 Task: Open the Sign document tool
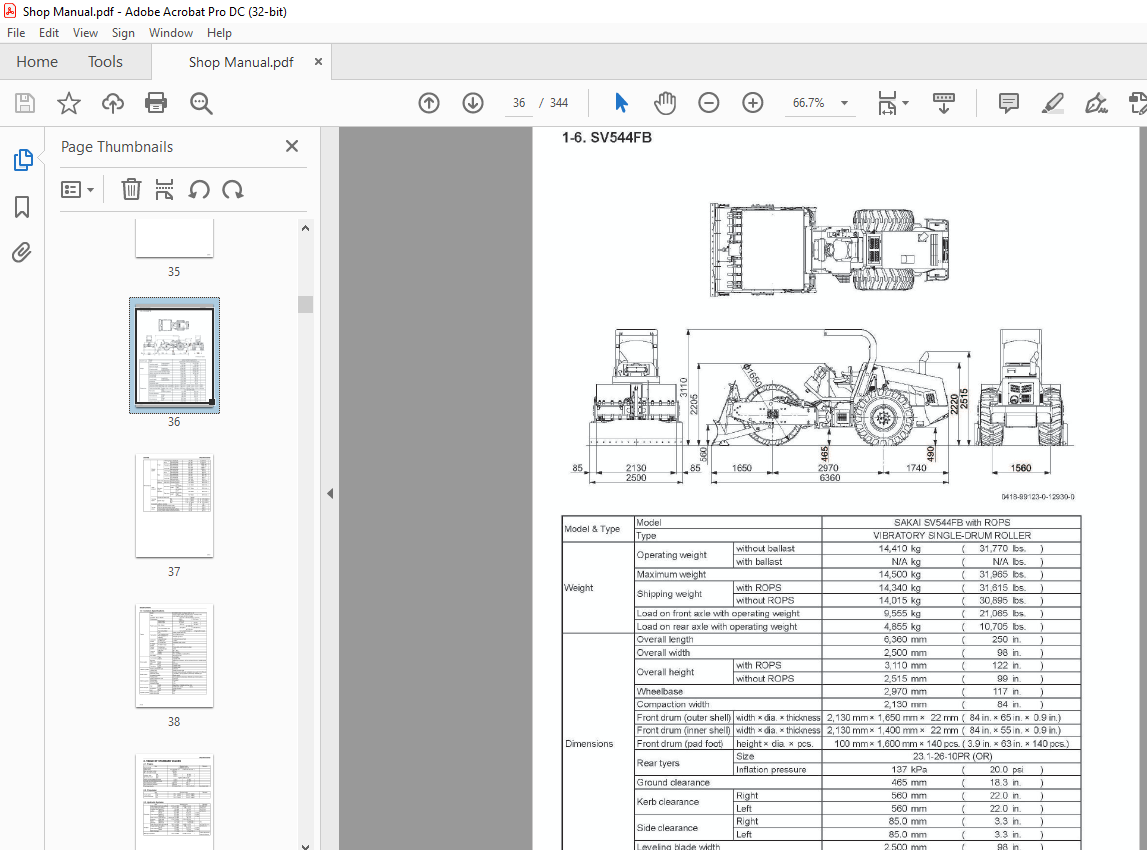click(x=1097, y=103)
